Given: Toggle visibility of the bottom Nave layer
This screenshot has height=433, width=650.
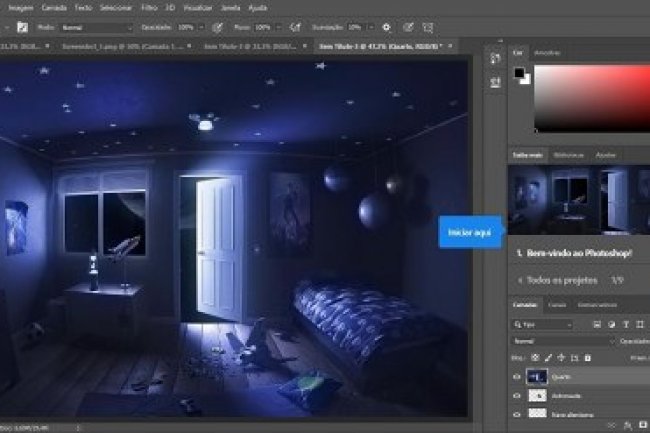Looking at the screenshot, I should (x=517, y=414).
